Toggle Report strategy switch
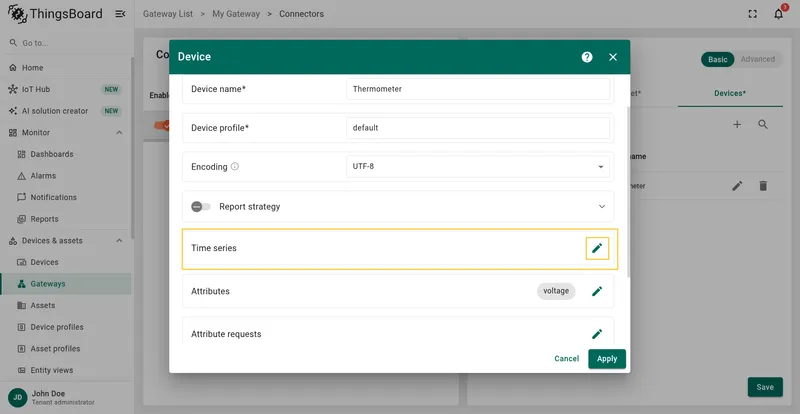 pos(201,207)
